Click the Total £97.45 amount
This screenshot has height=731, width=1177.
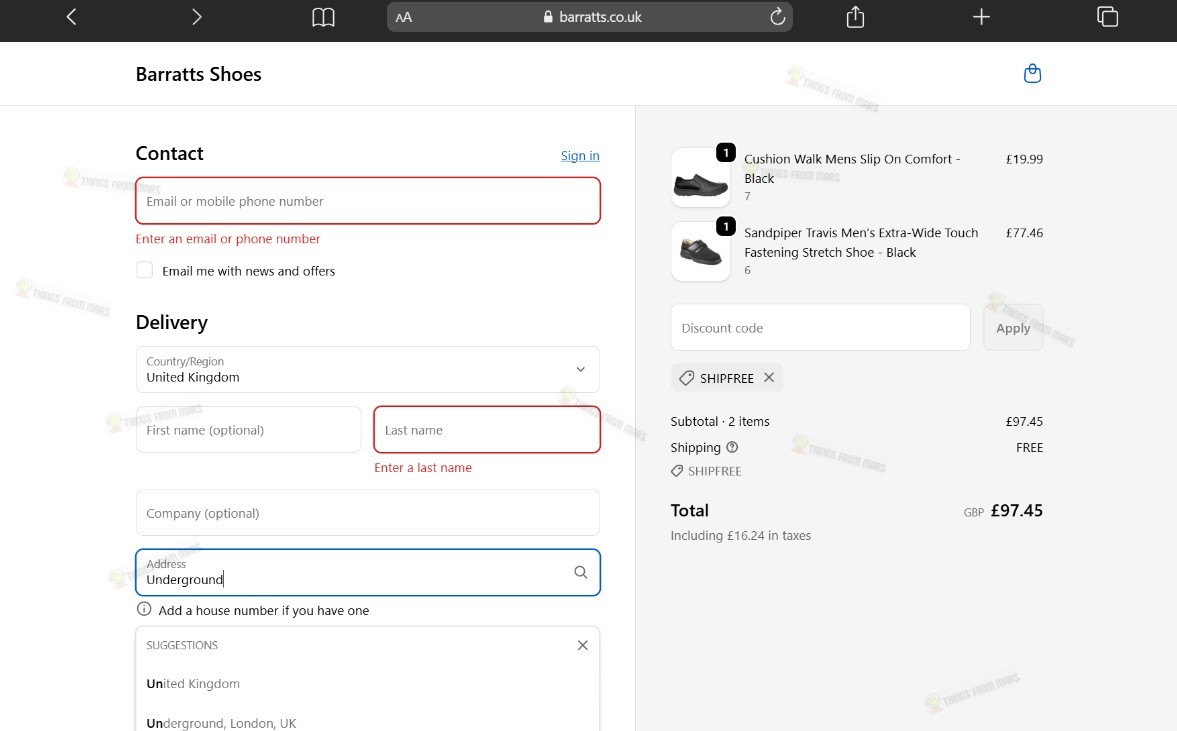tap(1016, 510)
